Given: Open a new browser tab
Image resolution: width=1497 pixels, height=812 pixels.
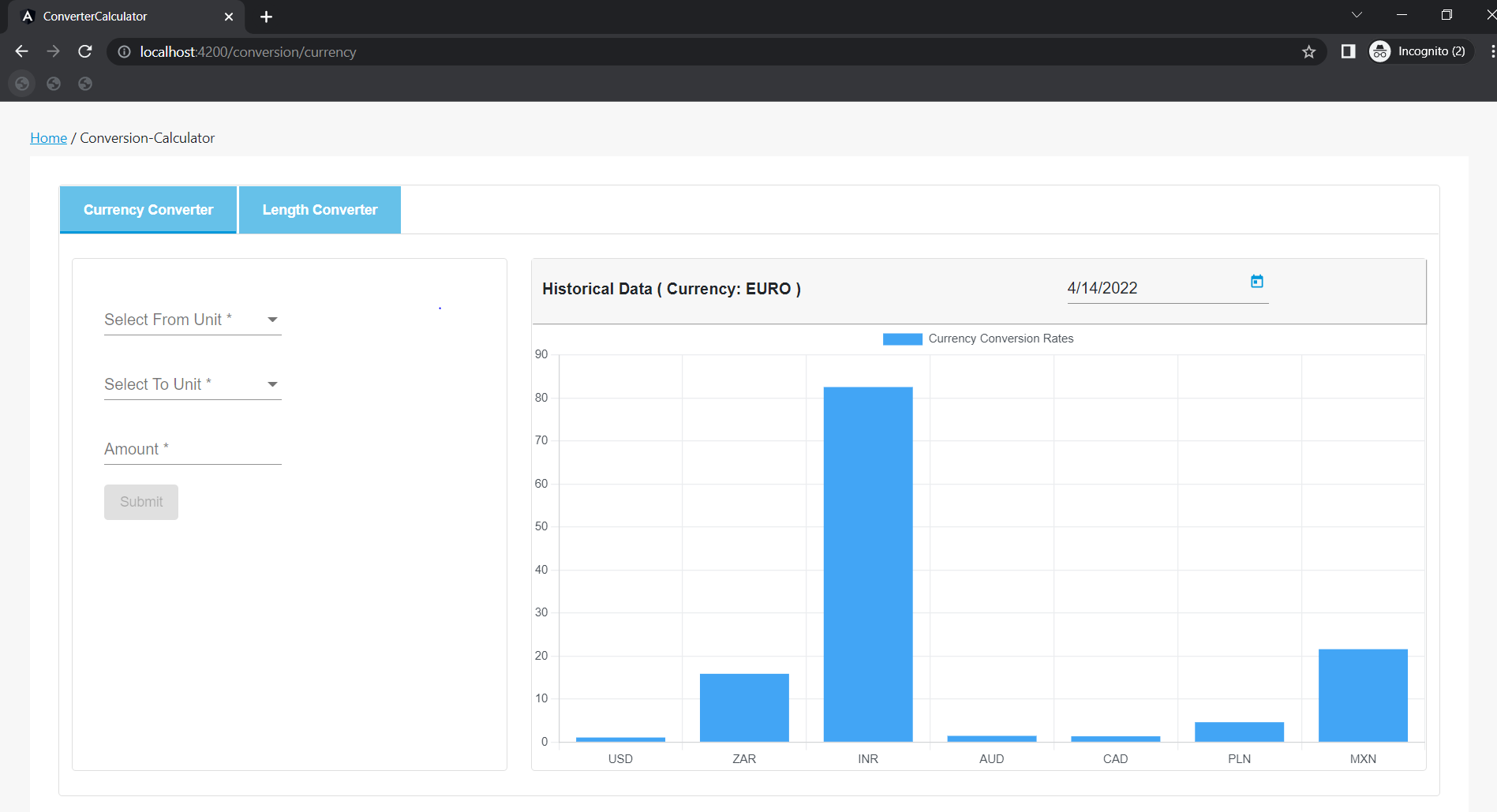Looking at the screenshot, I should 267,17.
